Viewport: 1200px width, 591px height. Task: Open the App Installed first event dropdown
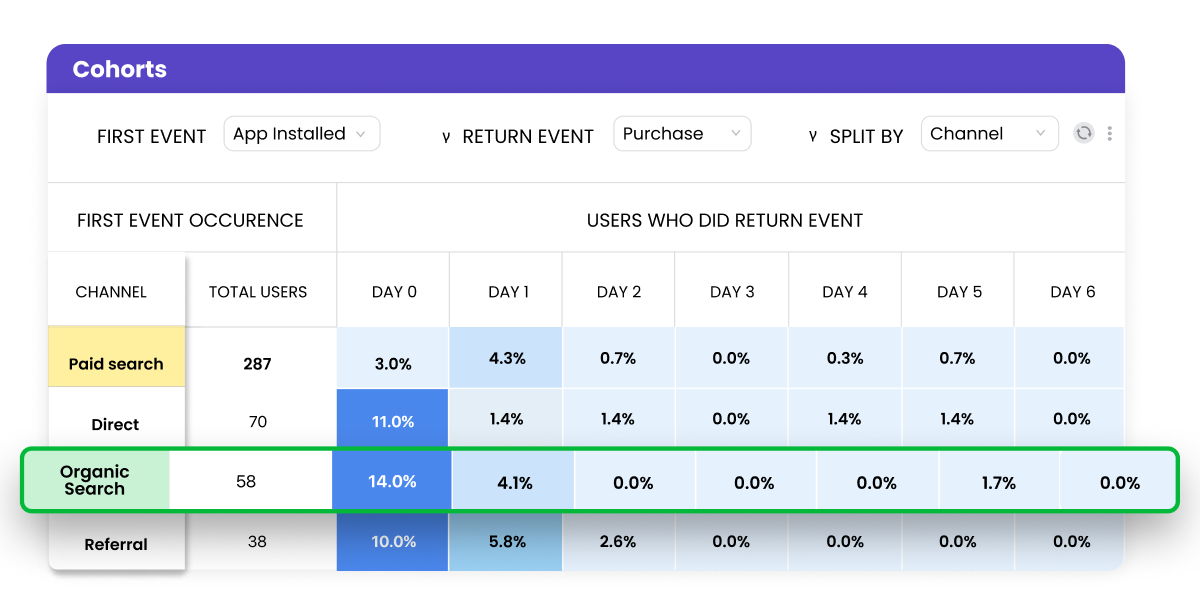click(x=300, y=134)
